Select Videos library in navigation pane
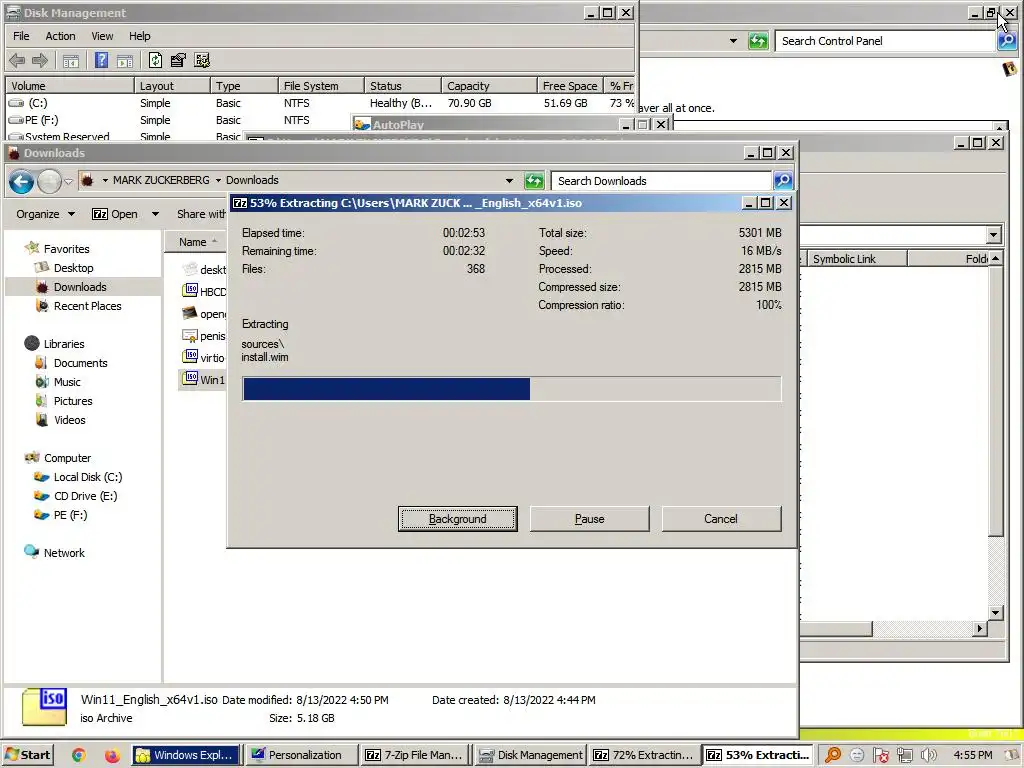The image size is (1024, 768). coord(69,420)
